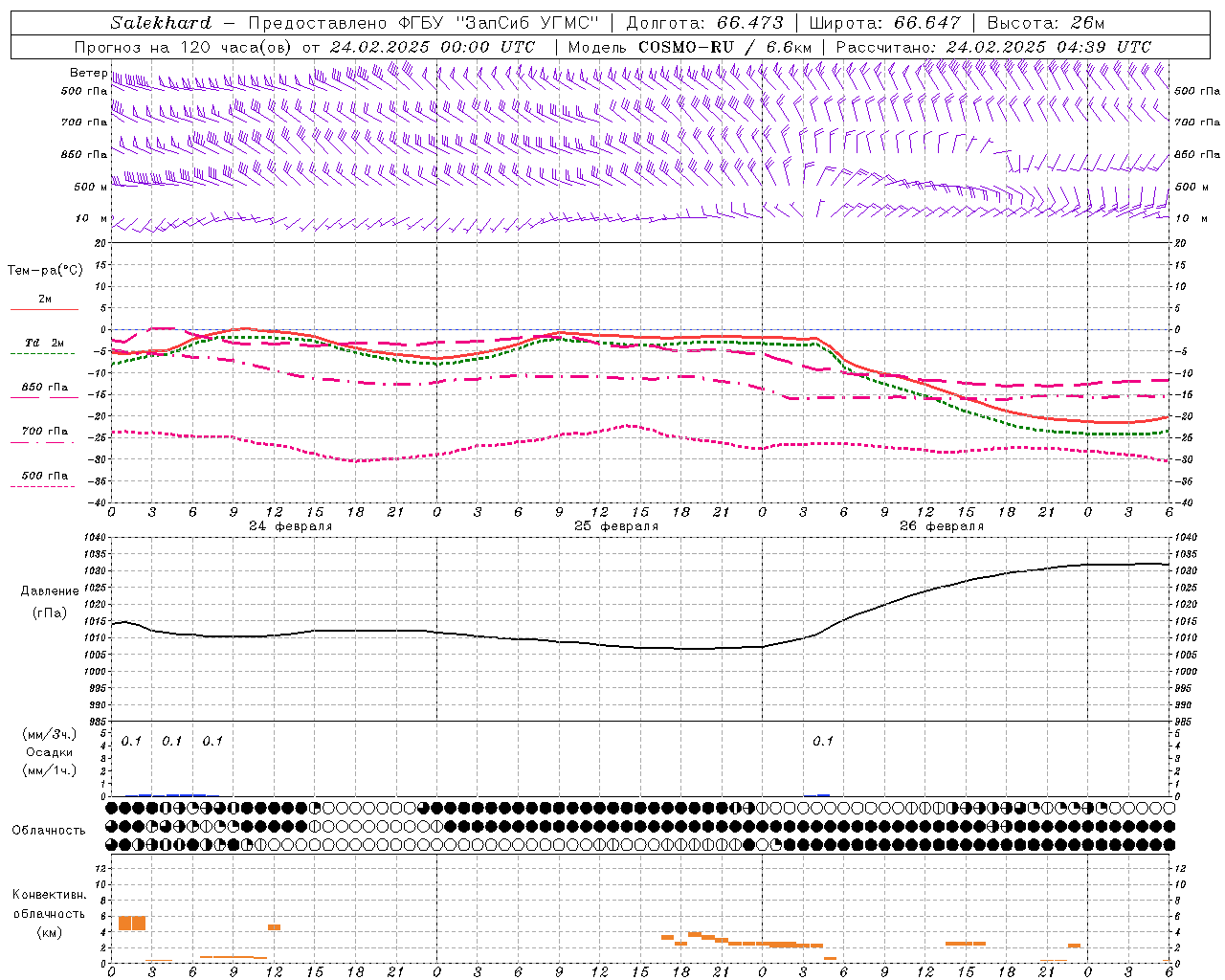Viewport: 1225px width, 980px height.
Task: Click the '24 февраля' date label
Action: tap(291, 526)
